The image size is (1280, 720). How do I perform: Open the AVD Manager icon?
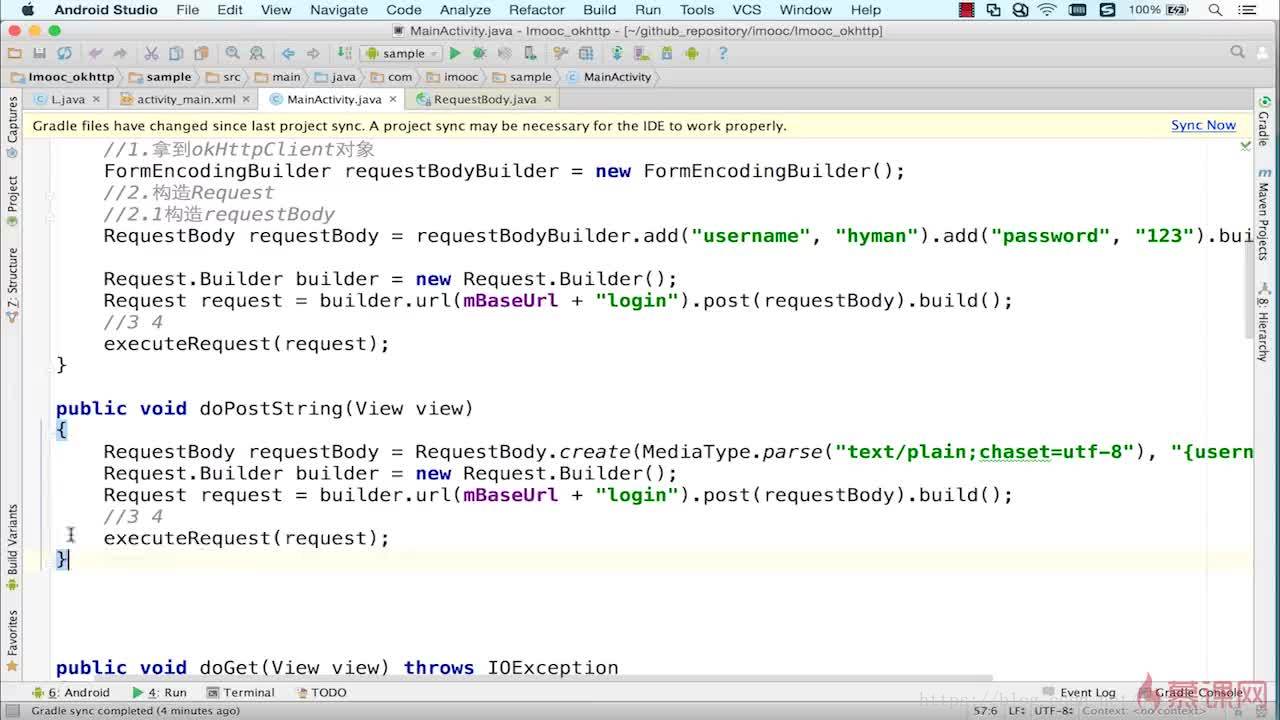[642, 53]
